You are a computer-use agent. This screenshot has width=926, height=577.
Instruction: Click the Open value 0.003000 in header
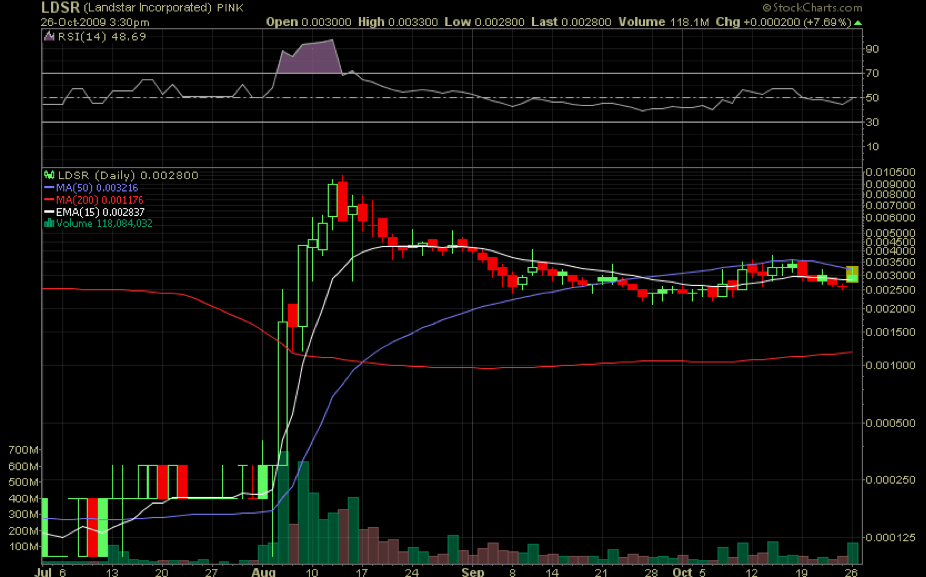coord(325,22)
